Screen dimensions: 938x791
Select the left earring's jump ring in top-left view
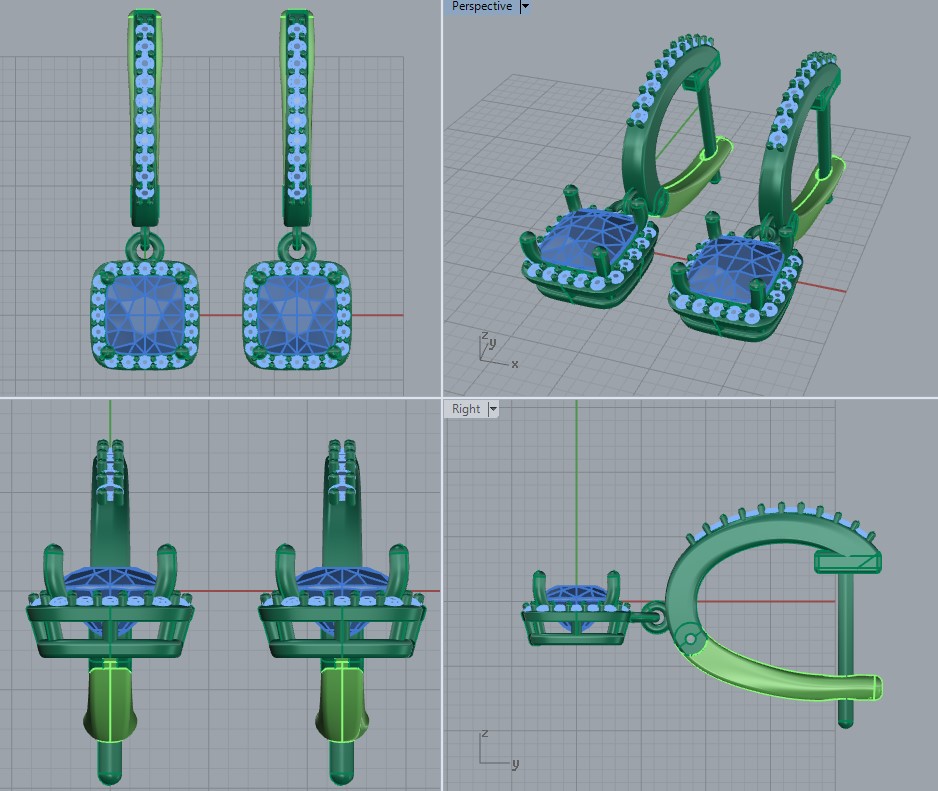click(x=141, y=244)
